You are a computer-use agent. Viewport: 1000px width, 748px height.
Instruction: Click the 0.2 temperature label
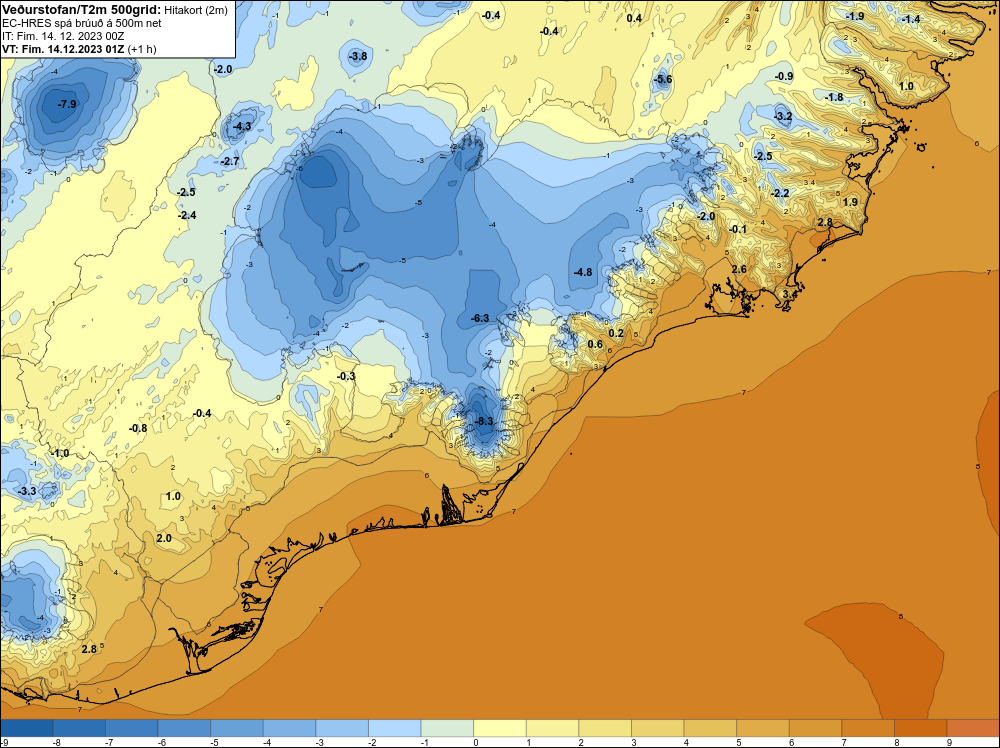pos(616,334)
